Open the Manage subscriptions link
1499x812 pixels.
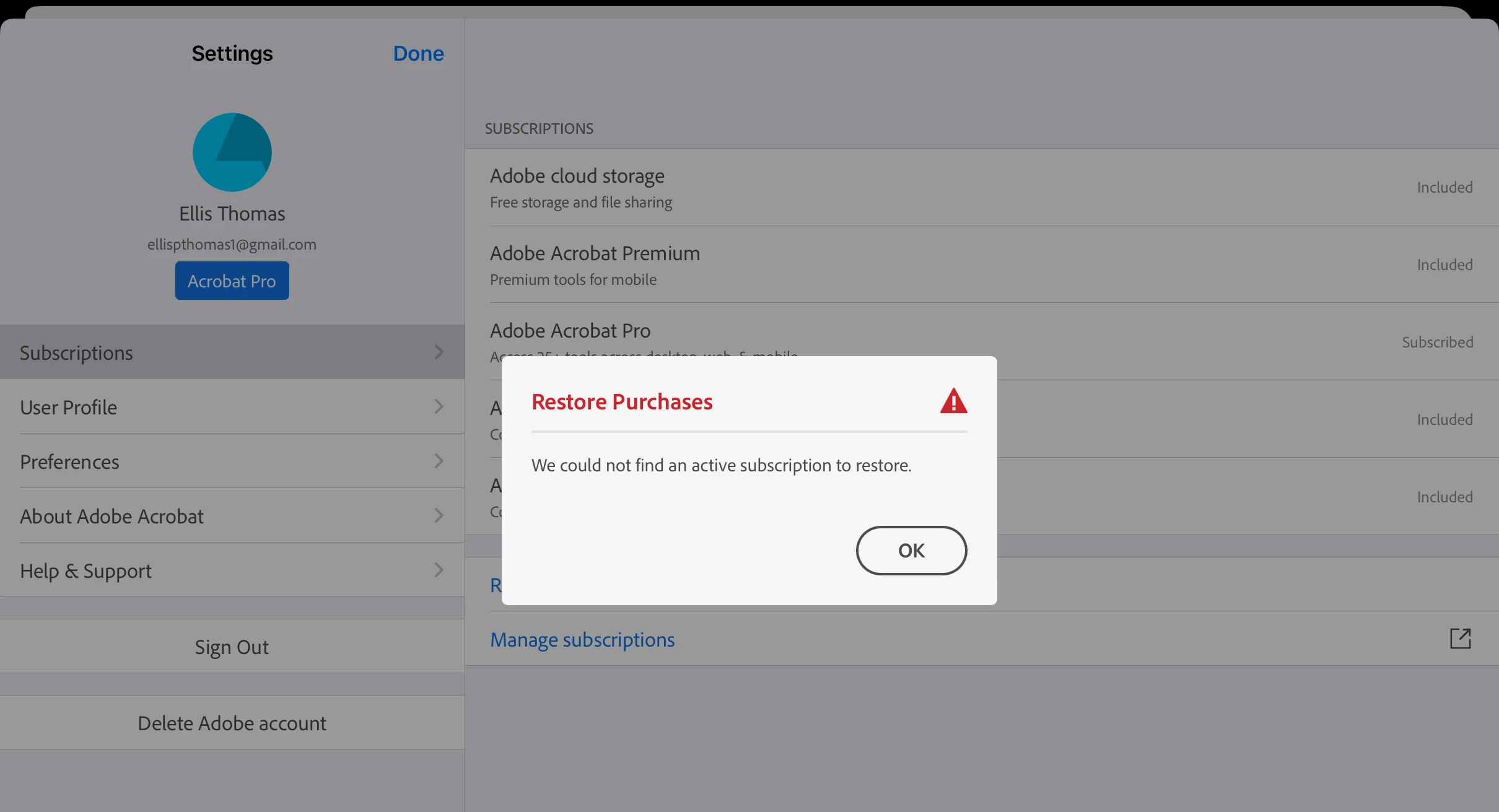pyautogui.click(x=582, y=639)
